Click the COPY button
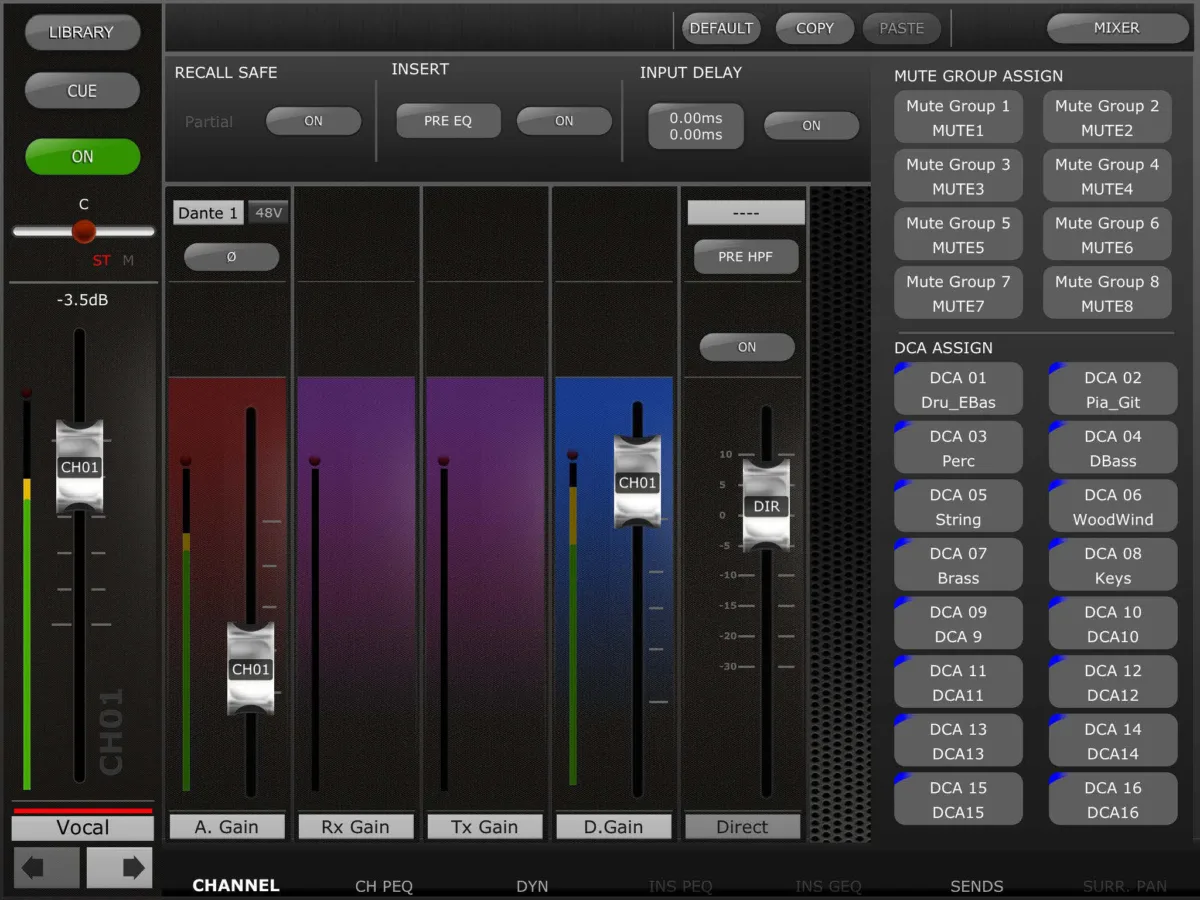The image size is (1200, 900). [x=815, y=28]
